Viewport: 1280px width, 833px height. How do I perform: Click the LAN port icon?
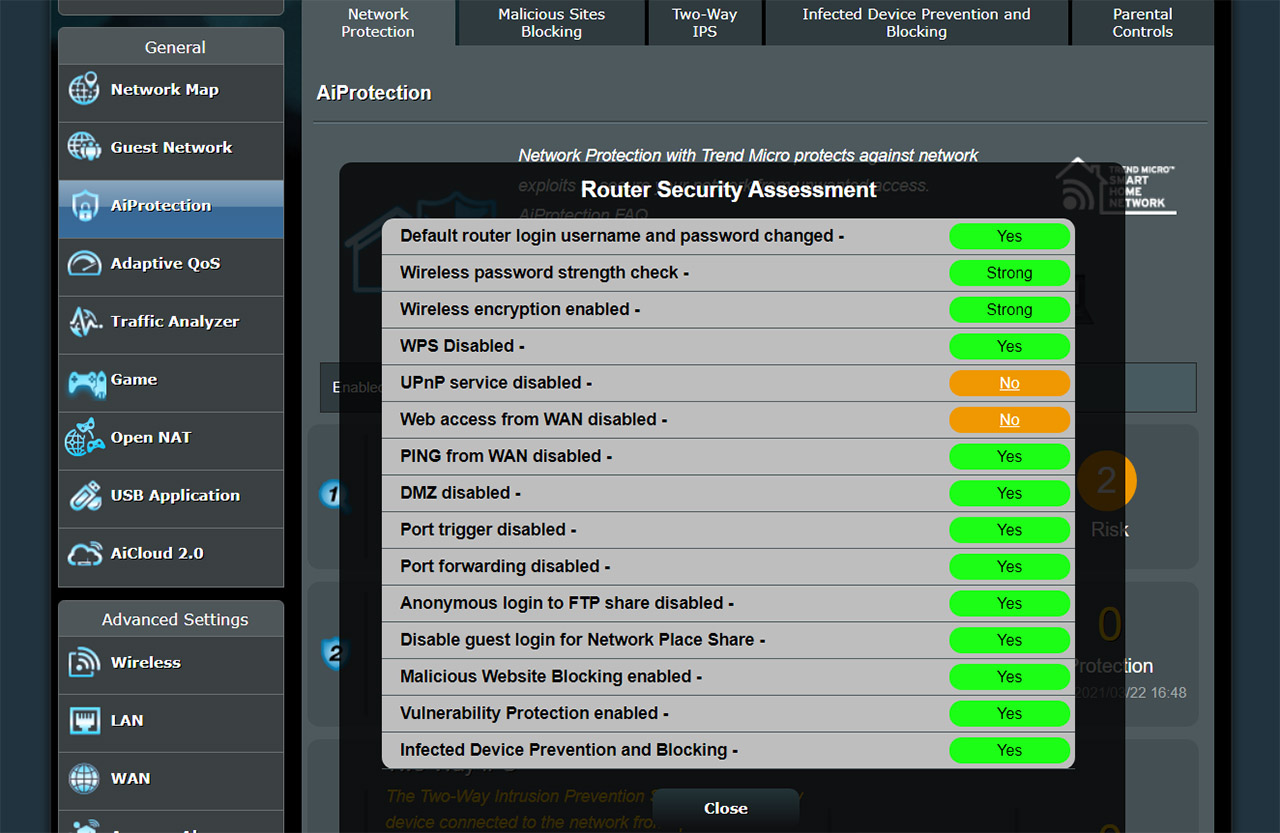(x=84, y=720)
